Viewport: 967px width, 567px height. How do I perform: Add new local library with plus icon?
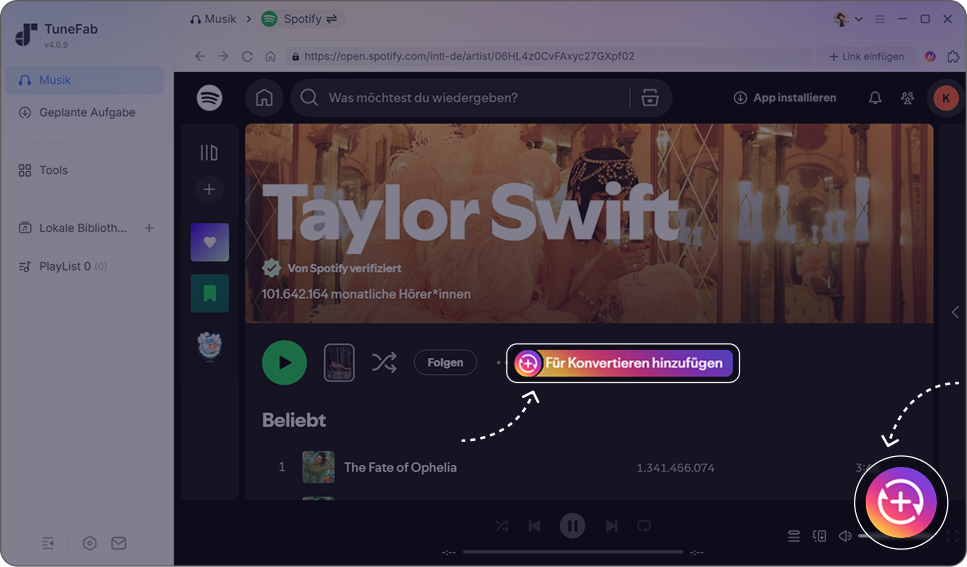coord(149,228)
